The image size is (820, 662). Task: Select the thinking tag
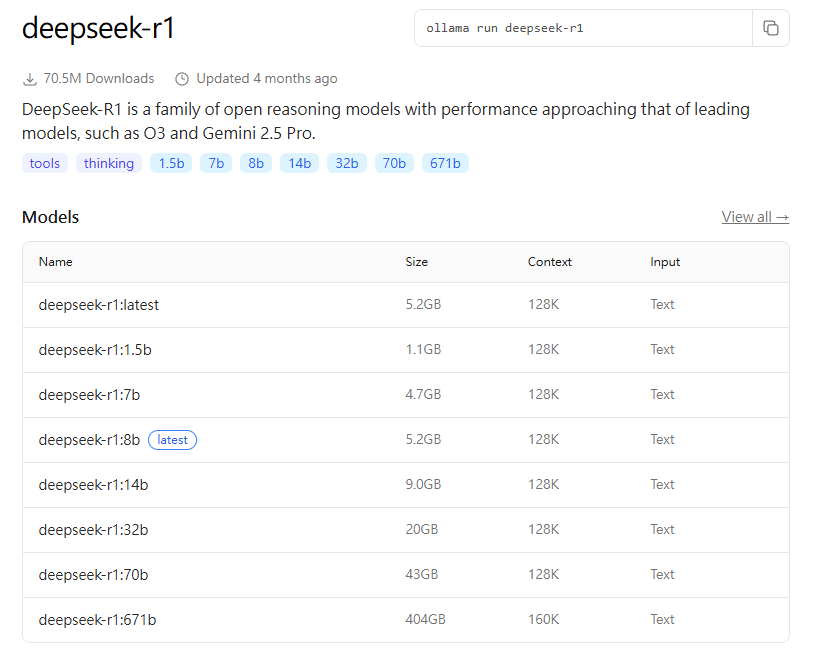pyautogui.click(x=109, y=163)
